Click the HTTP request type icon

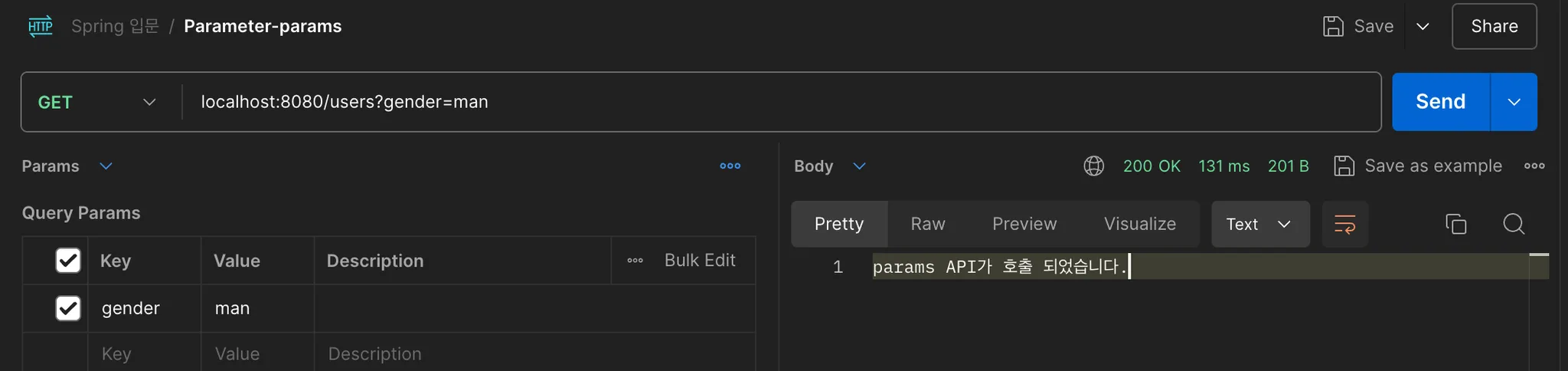40,26
